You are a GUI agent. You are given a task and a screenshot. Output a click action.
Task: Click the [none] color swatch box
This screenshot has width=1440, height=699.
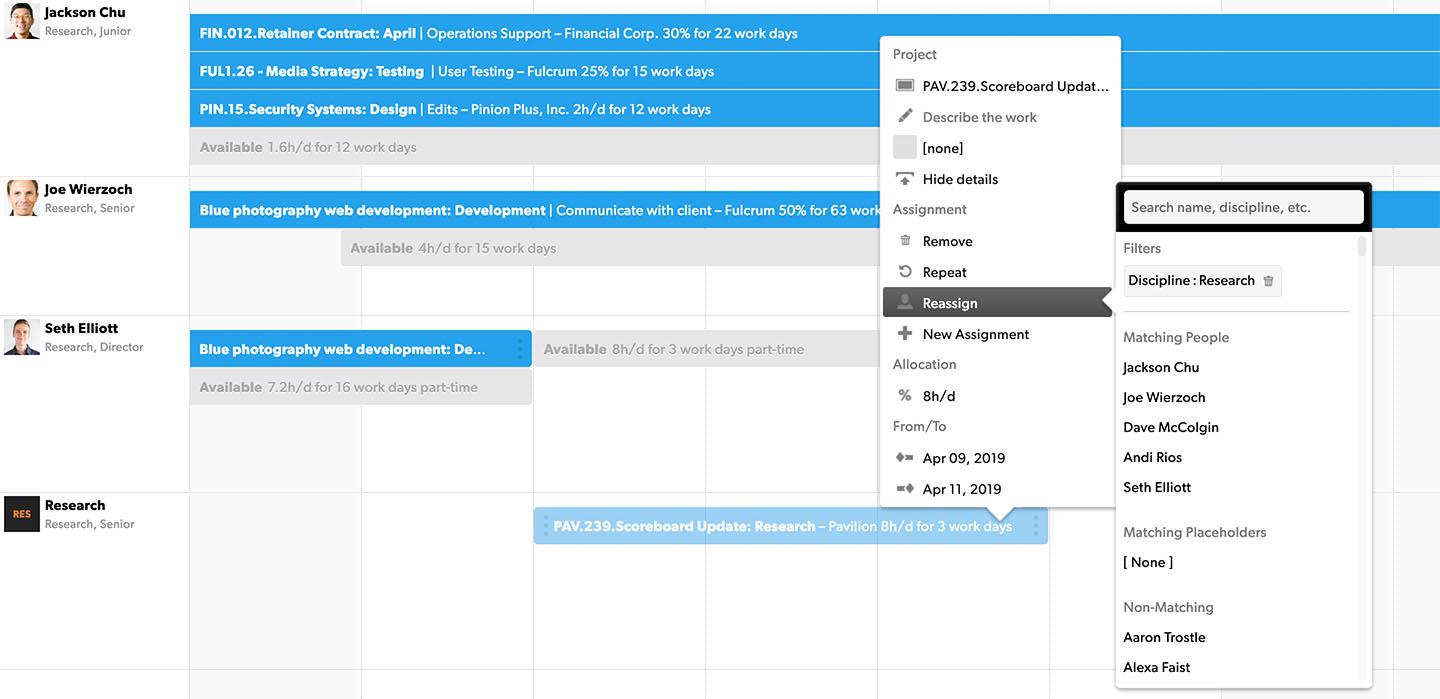coord(905,148)
